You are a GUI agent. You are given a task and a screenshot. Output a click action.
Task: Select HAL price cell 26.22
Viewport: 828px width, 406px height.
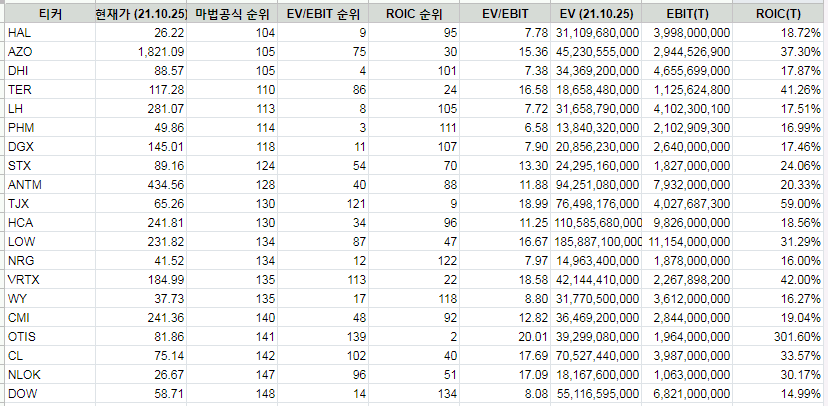click(141, 33)
